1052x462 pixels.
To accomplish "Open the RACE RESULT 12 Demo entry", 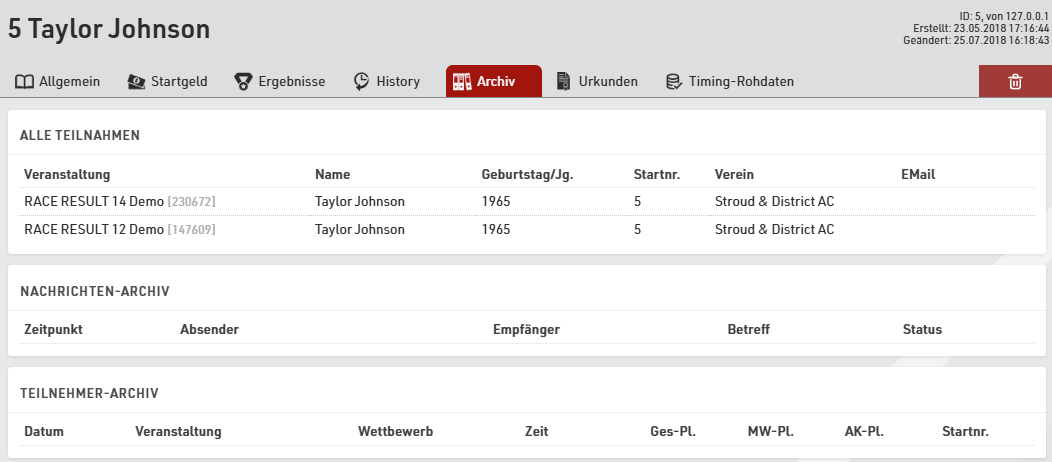I will coord(93,230).
